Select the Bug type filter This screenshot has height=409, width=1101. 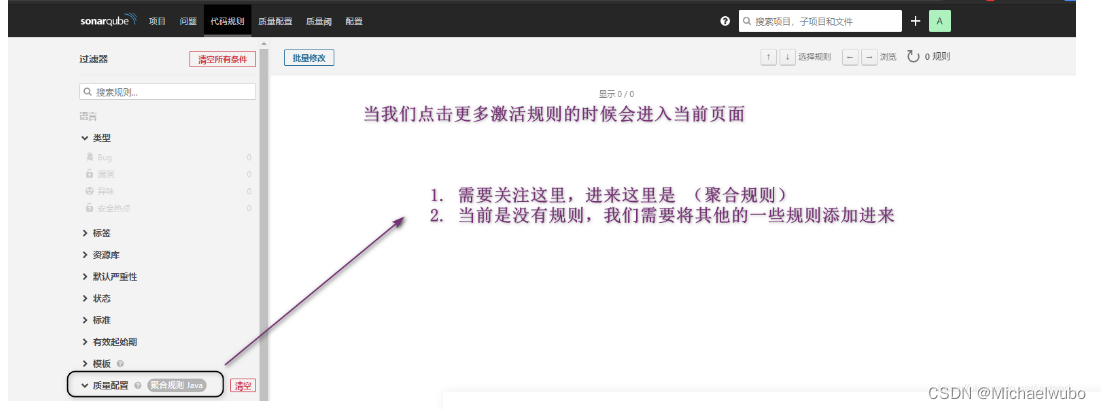(167, 157)
